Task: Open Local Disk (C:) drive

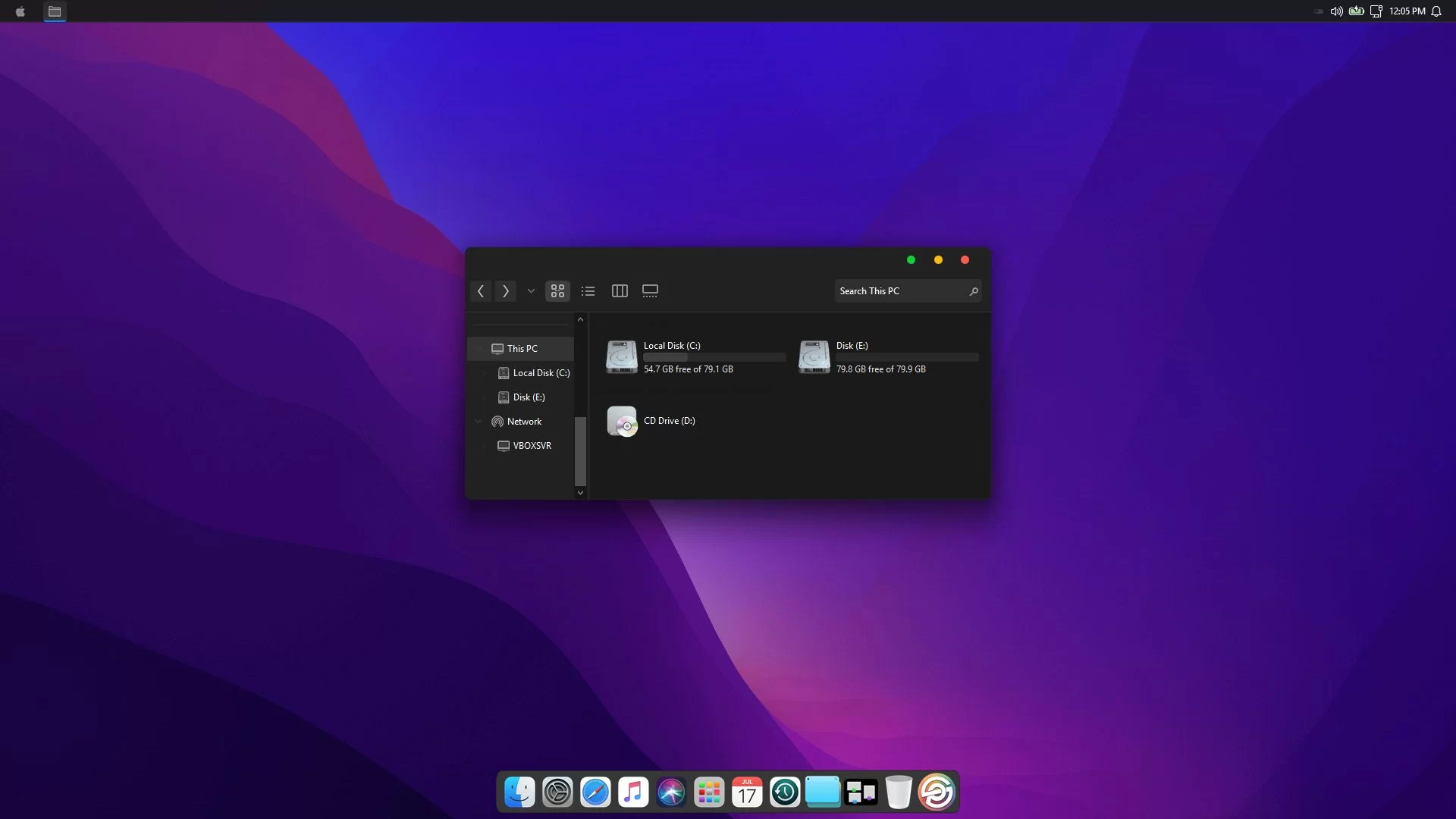Action: [622, 356]
